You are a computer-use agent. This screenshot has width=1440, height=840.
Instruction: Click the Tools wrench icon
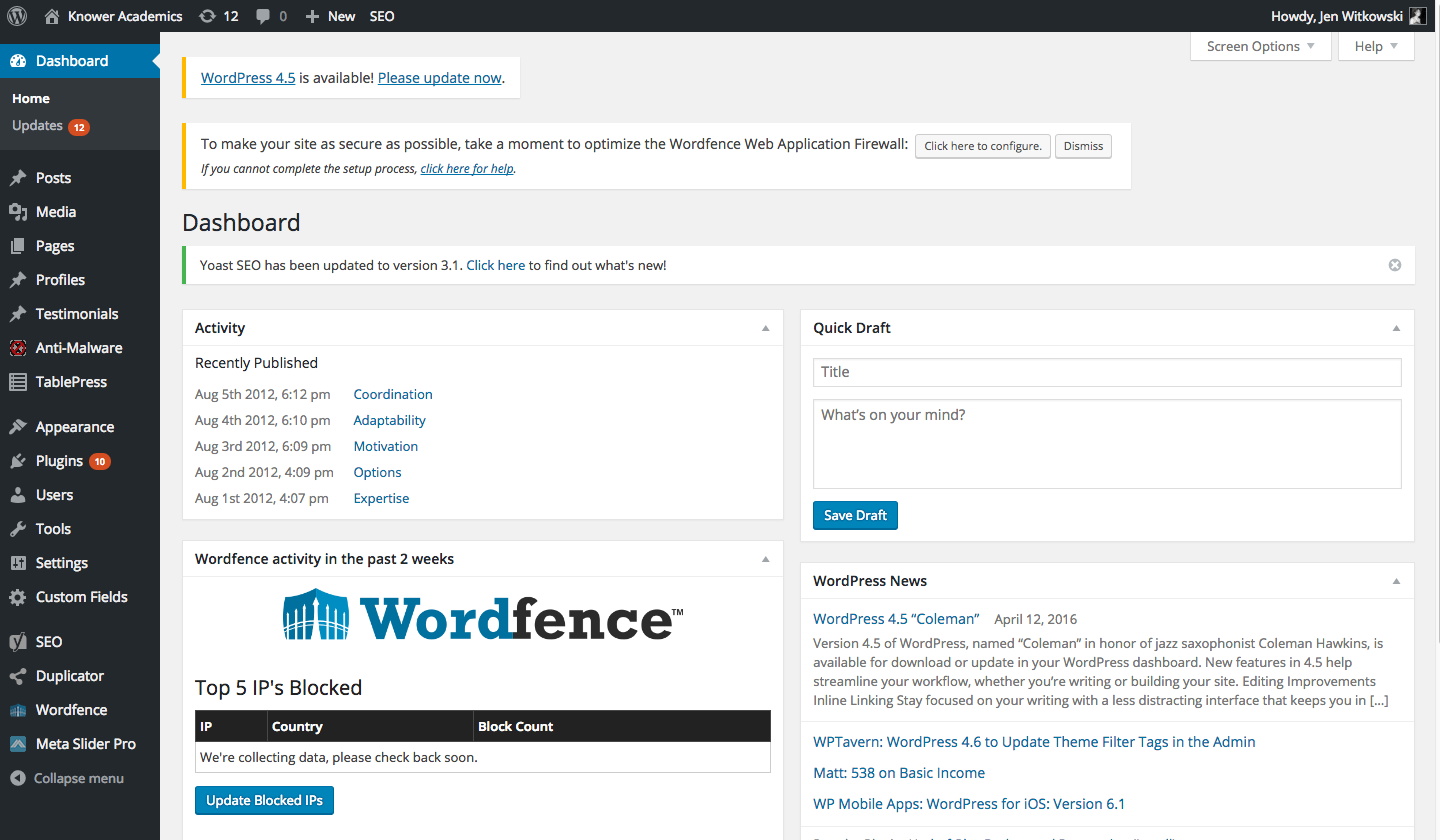point(18,529)
